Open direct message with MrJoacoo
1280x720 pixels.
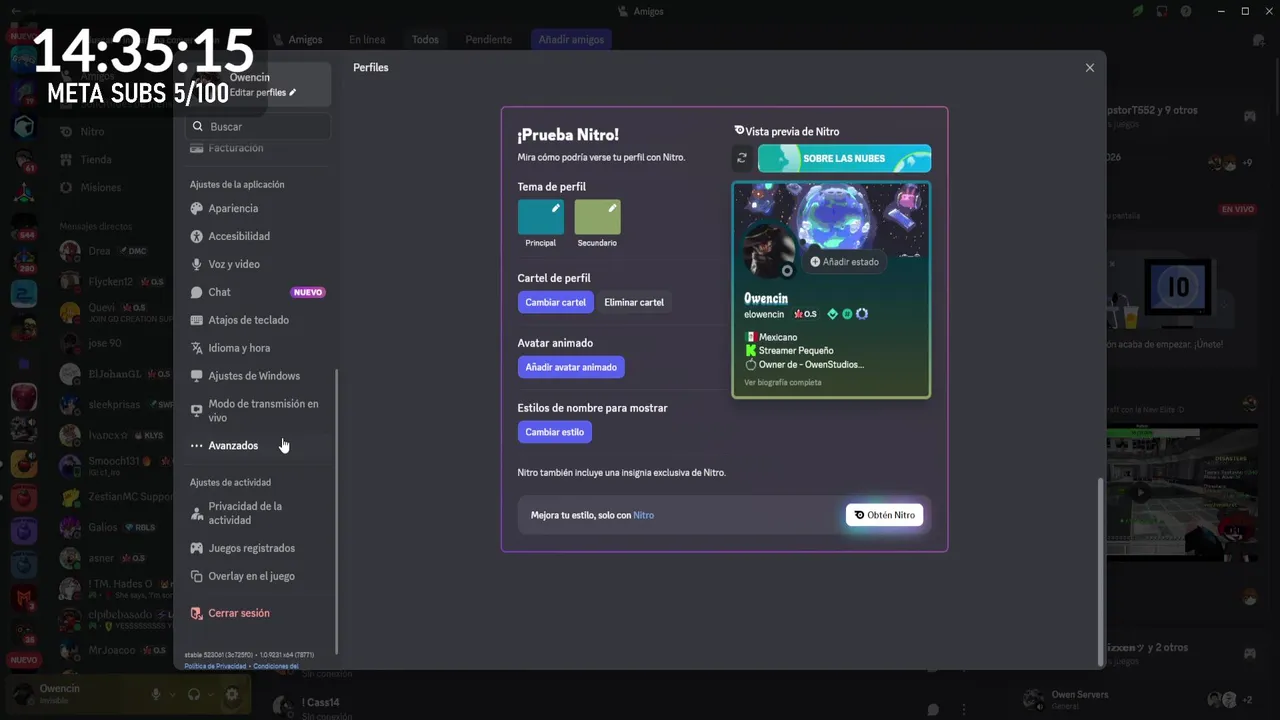[112, 650]
